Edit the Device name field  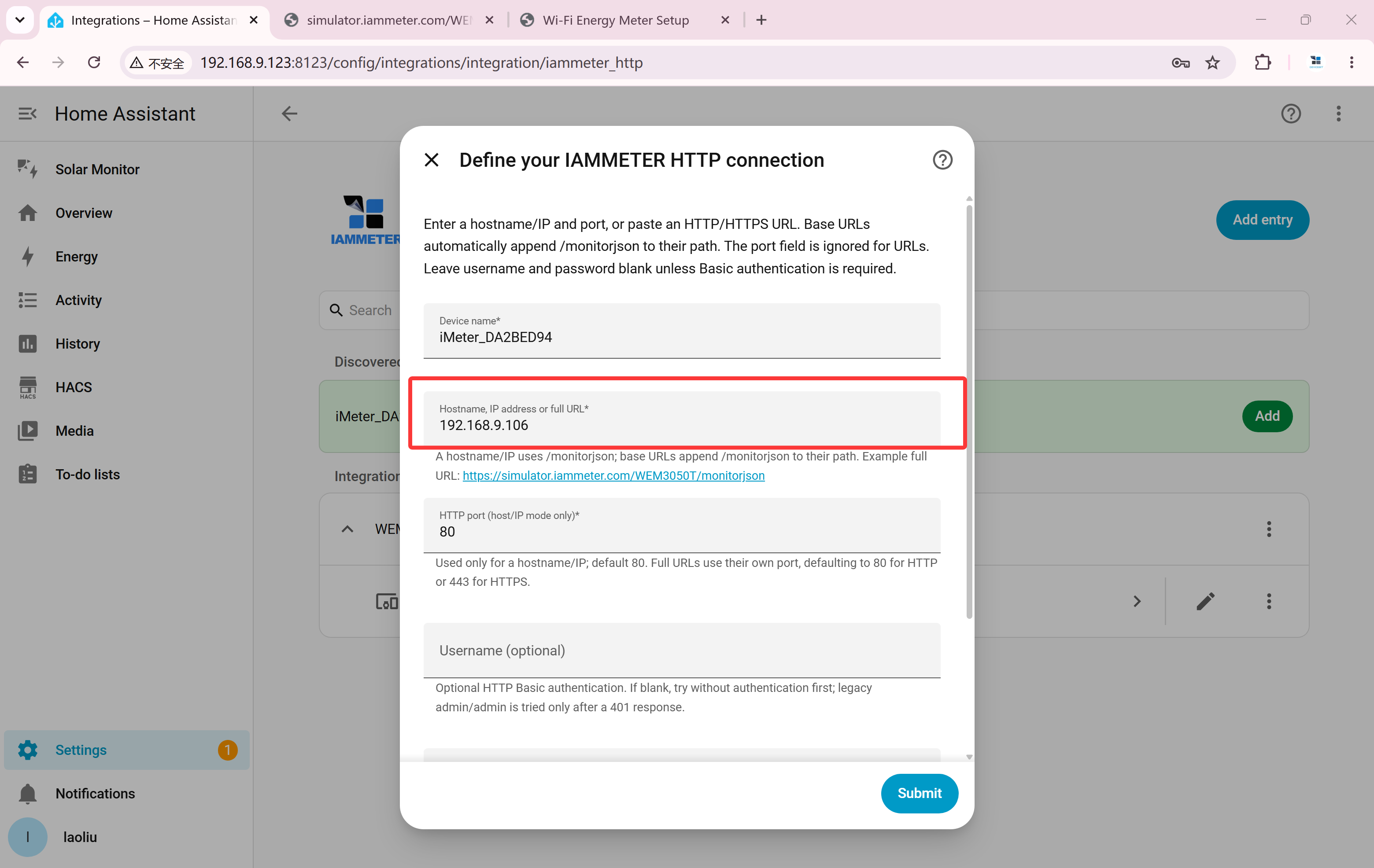tap(681, 331)
